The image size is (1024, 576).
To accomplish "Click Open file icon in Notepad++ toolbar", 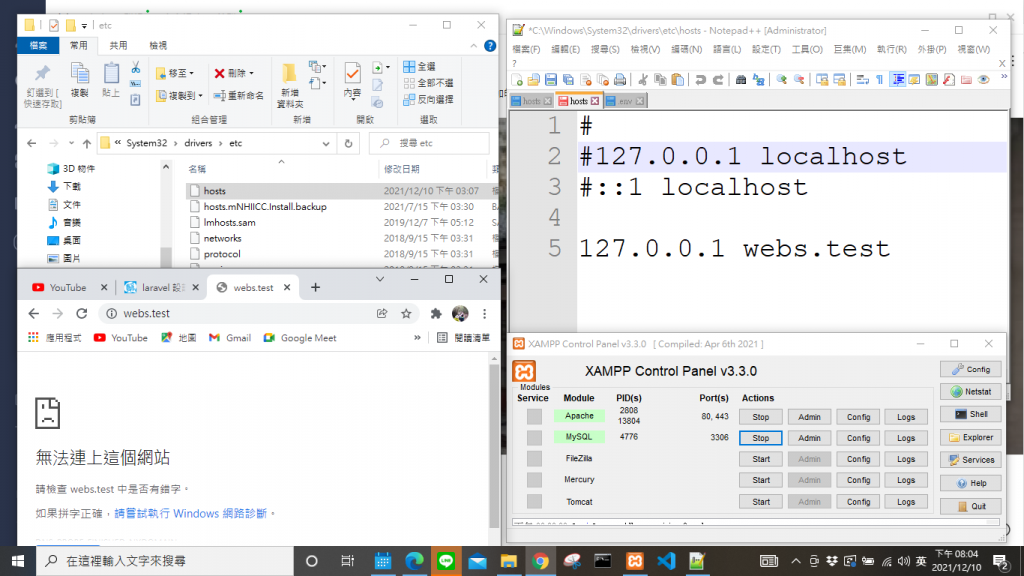I will pos(534,80).
